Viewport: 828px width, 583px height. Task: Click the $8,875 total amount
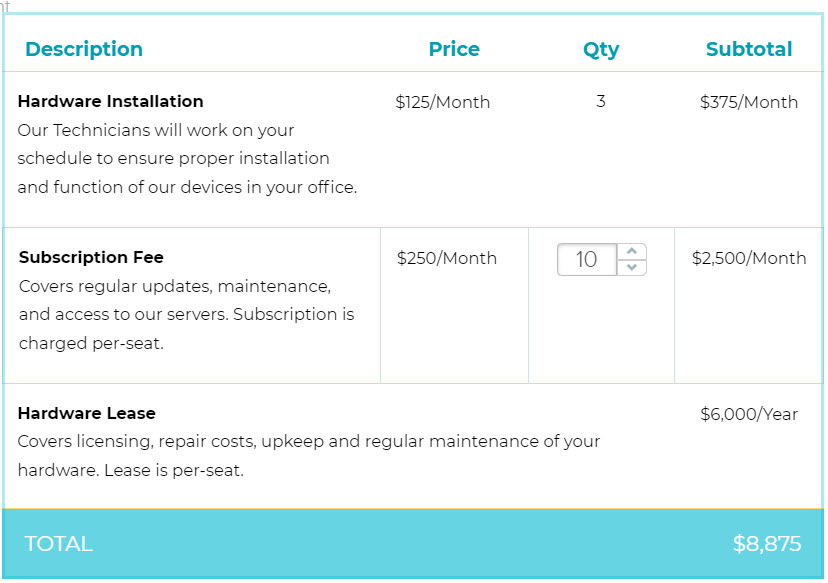point(767,544)
